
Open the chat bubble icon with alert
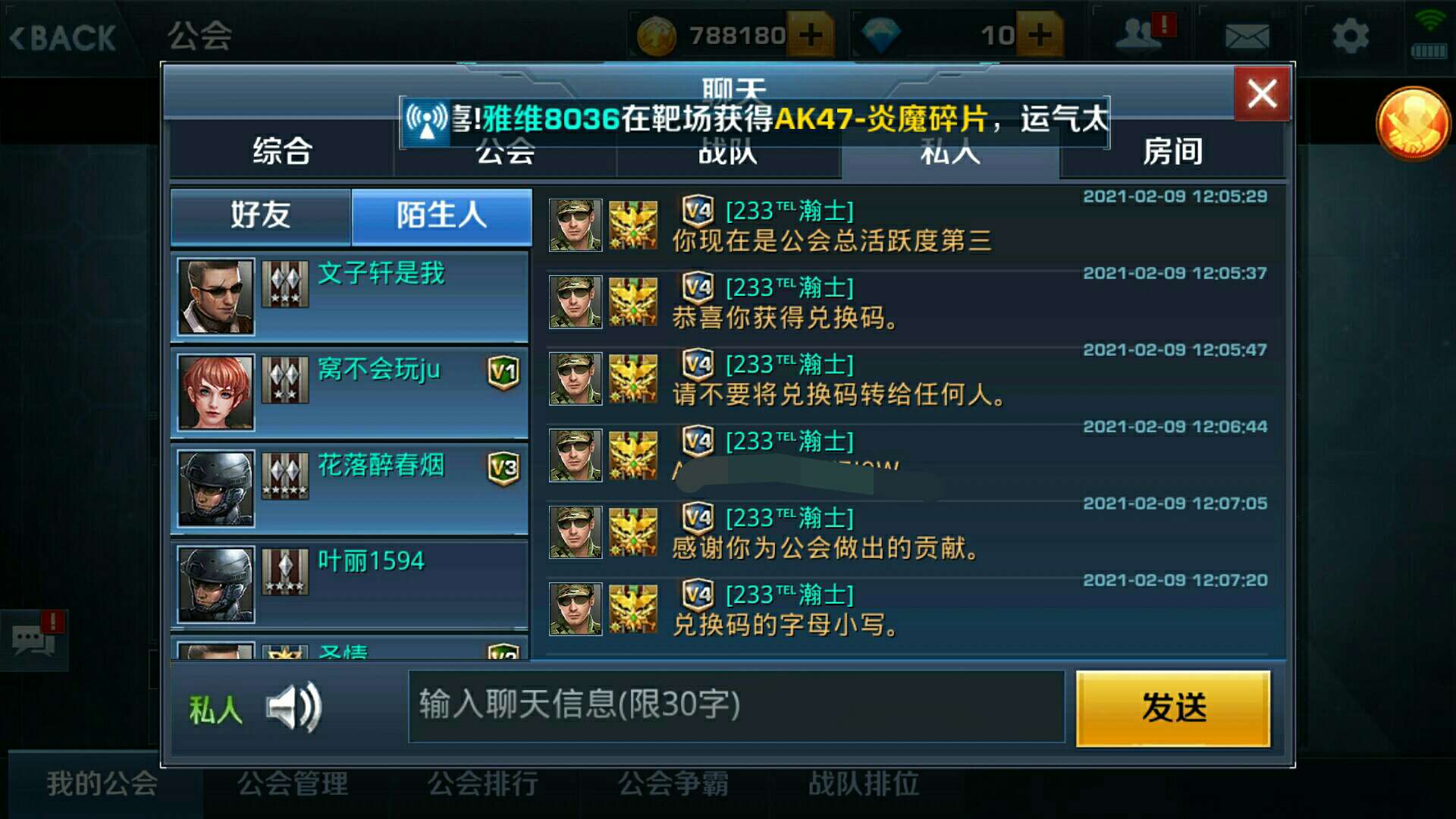35,639
